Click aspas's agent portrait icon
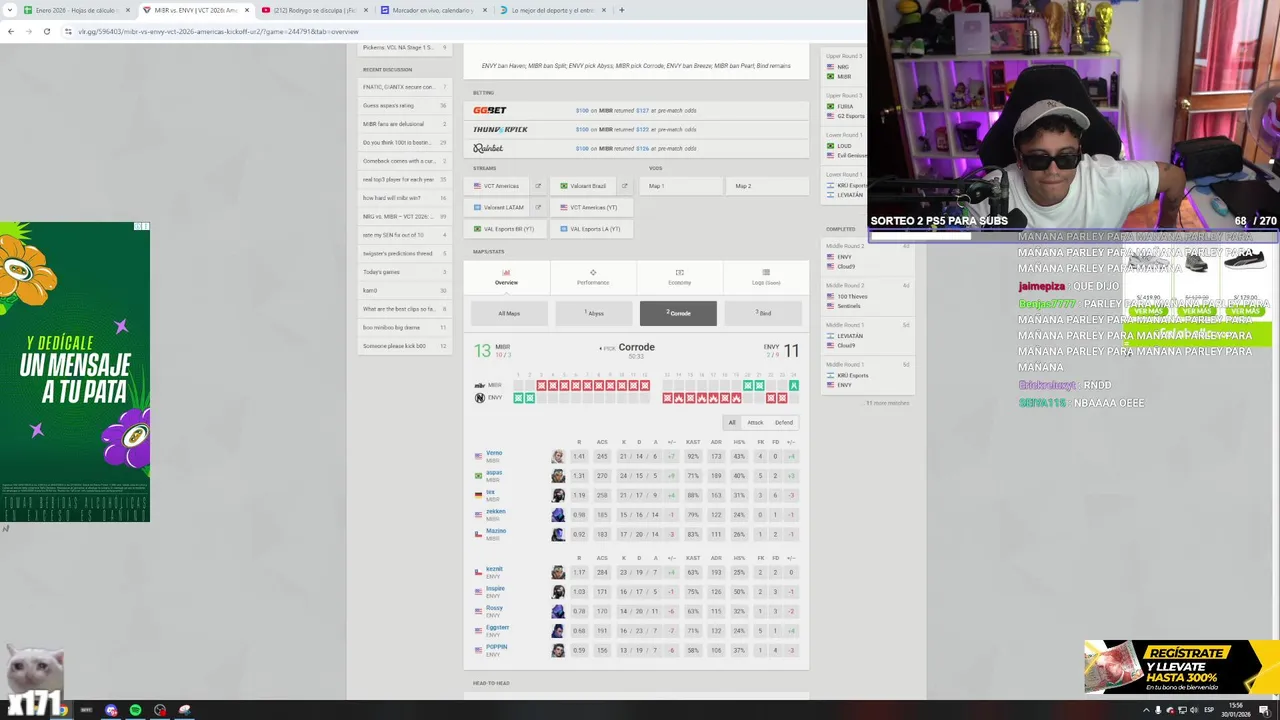1280x720 pixels. pyautogui.click(x=558, y=476)
